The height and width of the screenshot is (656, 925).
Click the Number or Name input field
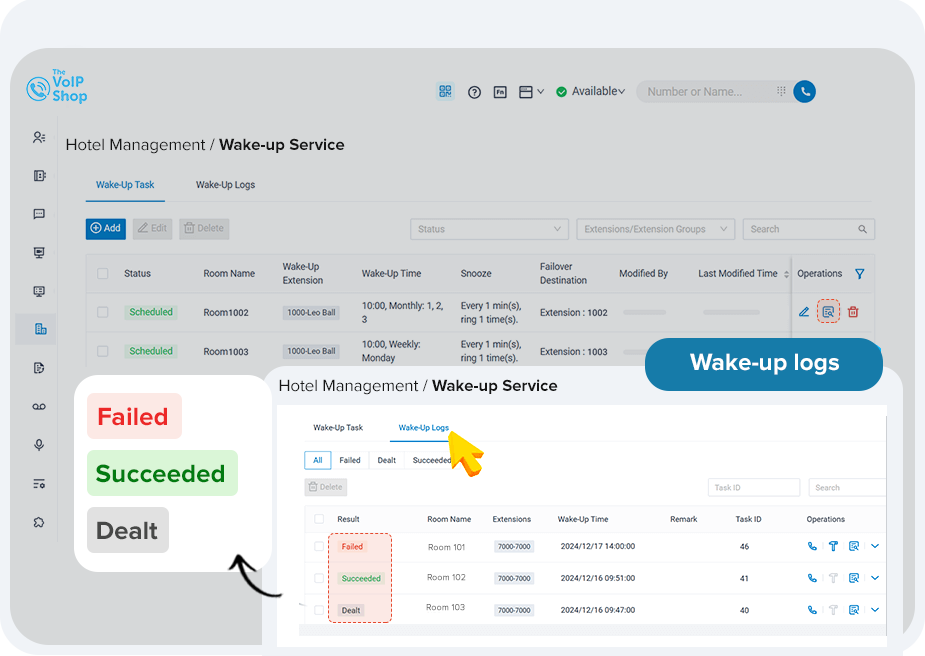coord(708,91)
